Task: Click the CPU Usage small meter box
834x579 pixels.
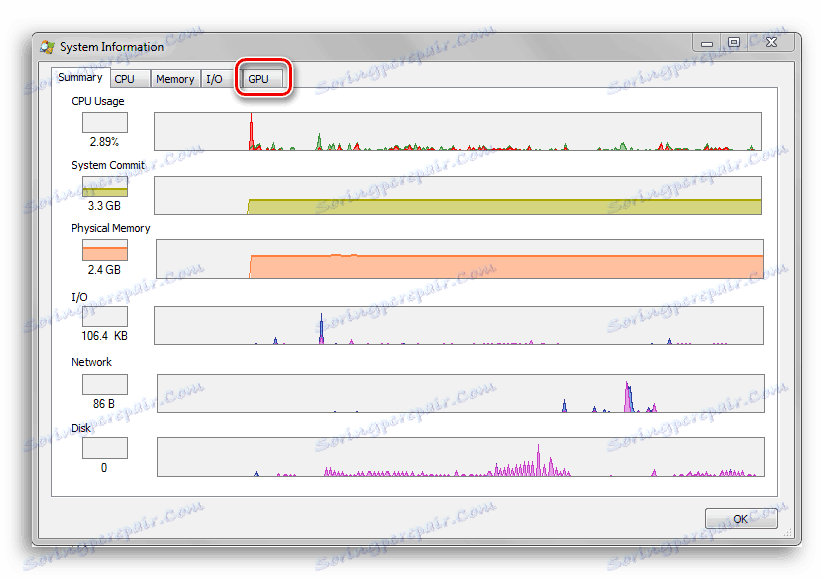Action: point(105,122)
